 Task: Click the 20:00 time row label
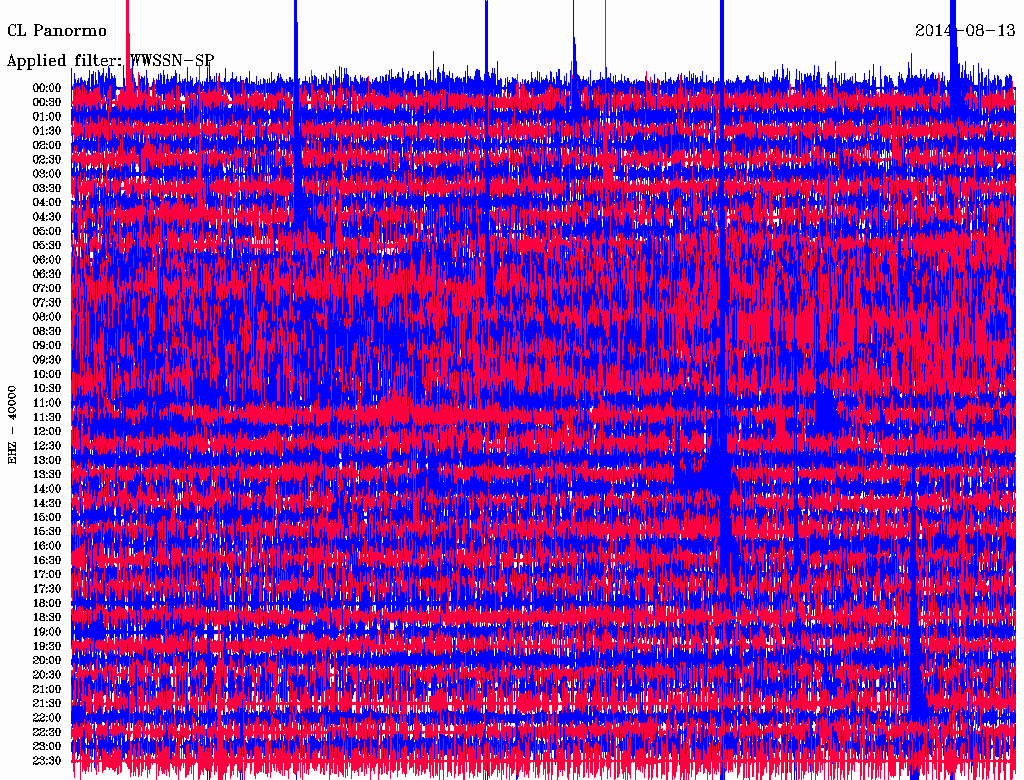(x=47, y=661)
